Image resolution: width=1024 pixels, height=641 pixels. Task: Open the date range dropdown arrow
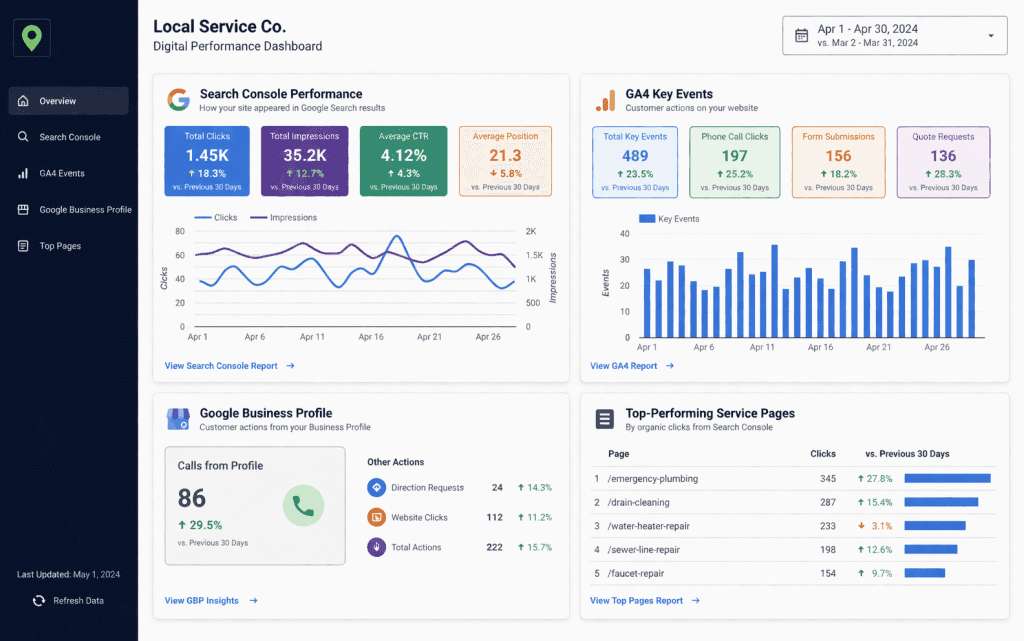pyautogui.click(x=991, y=36)
